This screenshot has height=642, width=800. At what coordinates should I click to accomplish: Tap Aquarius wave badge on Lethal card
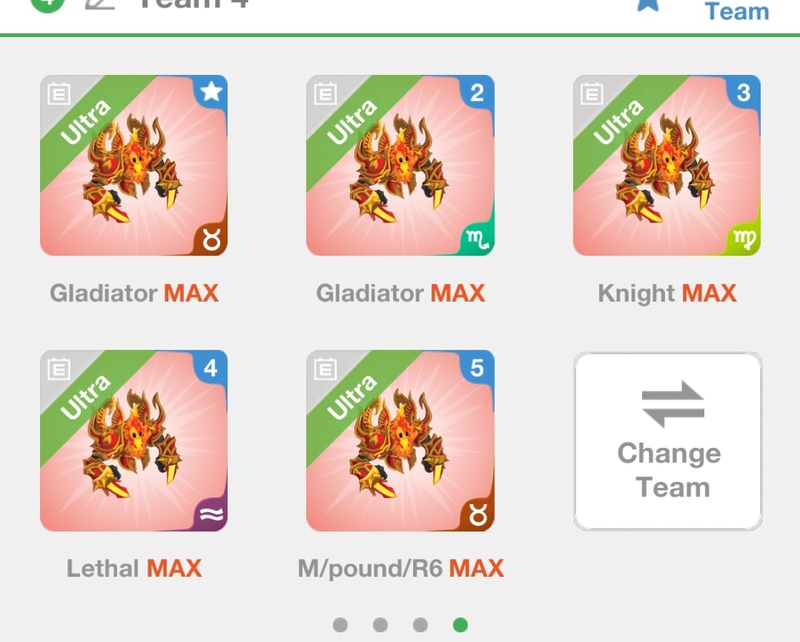coord(212,515)
